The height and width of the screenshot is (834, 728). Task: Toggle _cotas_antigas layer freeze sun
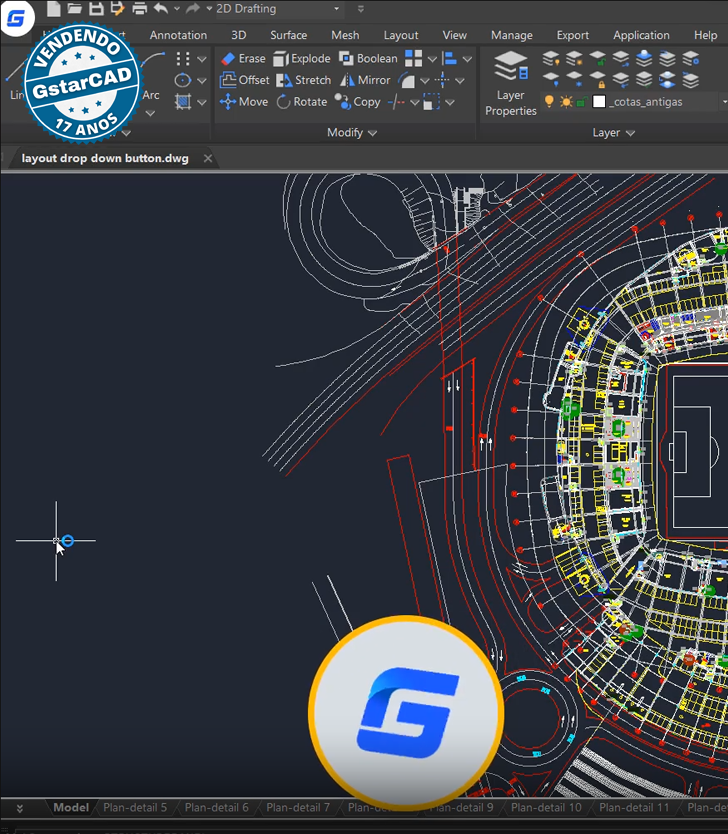pyautogui.click(x=566, y=101)
